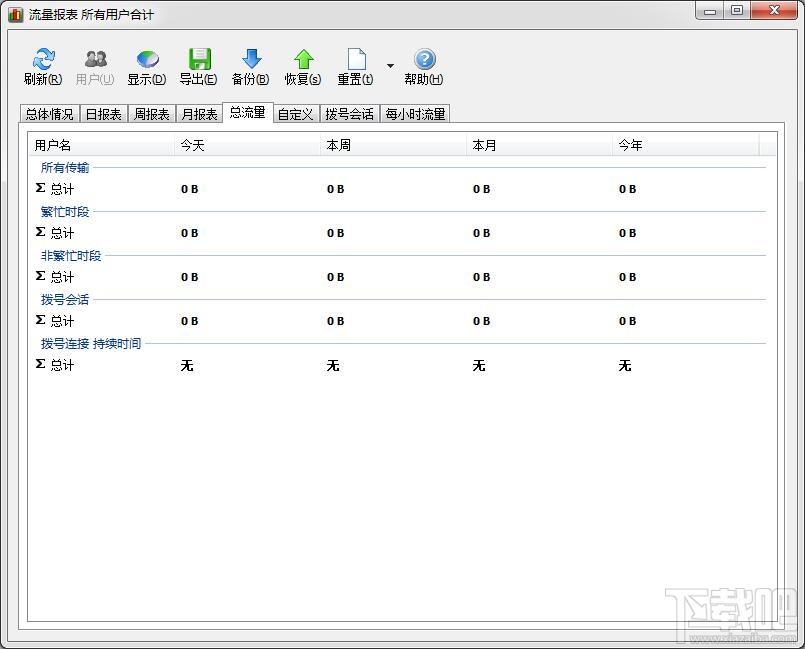
Task: Select the 月报表 tab
Action: tap(199, 113)
